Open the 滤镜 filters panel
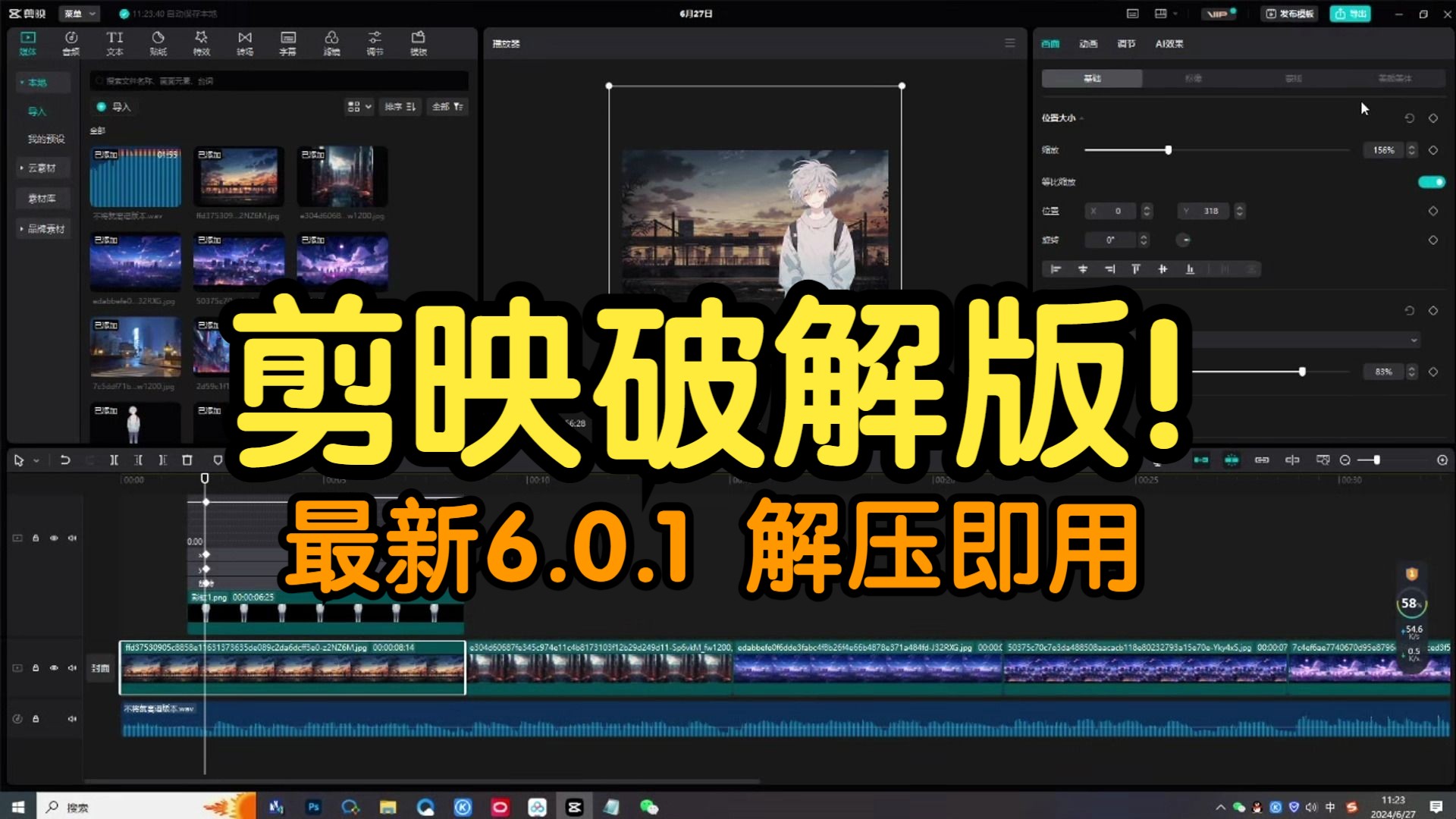Image resolution: width=1456 pixels, height=819 pixels. (x=331, y=43)
